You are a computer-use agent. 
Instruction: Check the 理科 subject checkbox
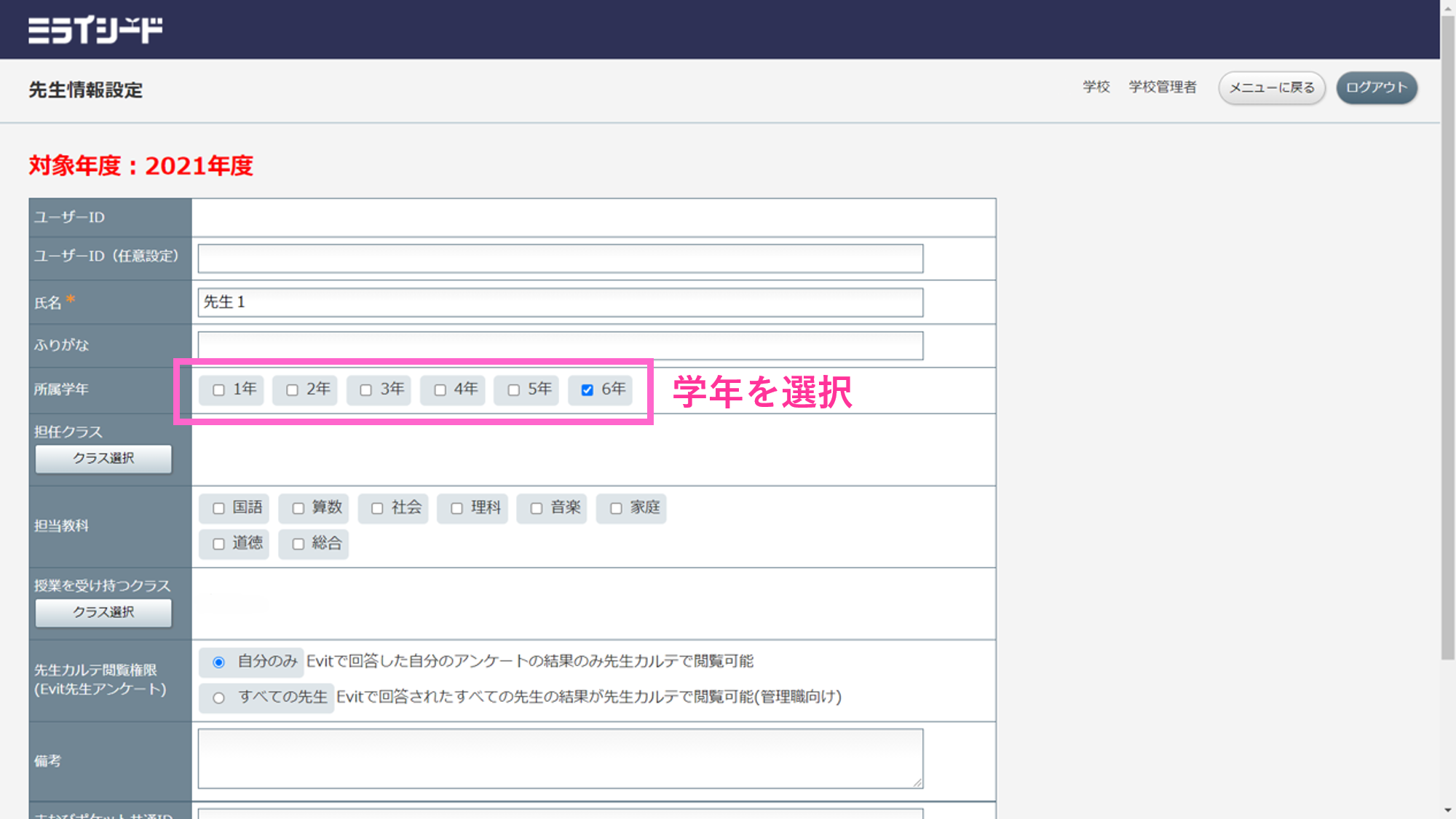456,508
